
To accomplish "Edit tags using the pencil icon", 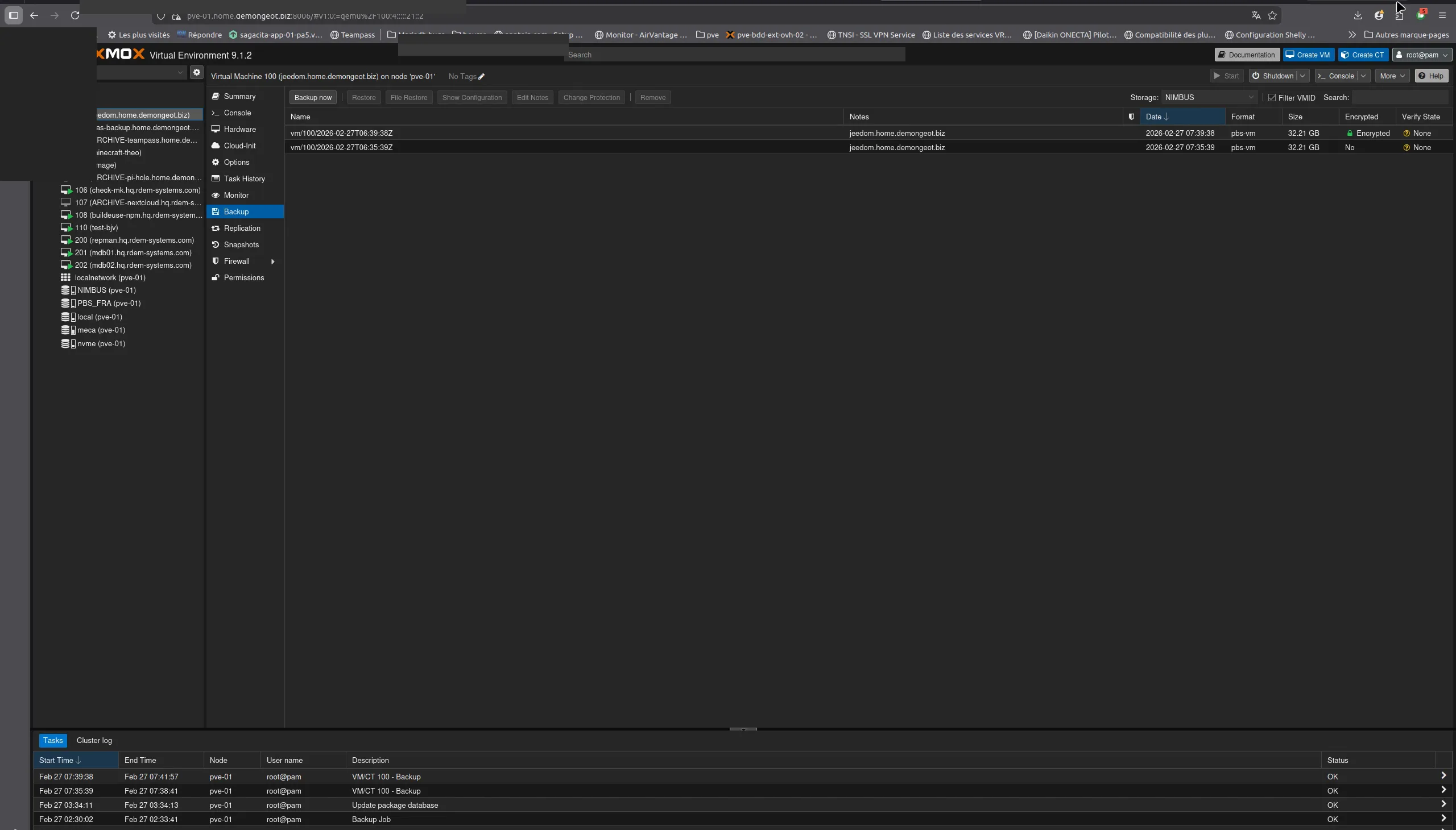I will click(x=481, y=76).
